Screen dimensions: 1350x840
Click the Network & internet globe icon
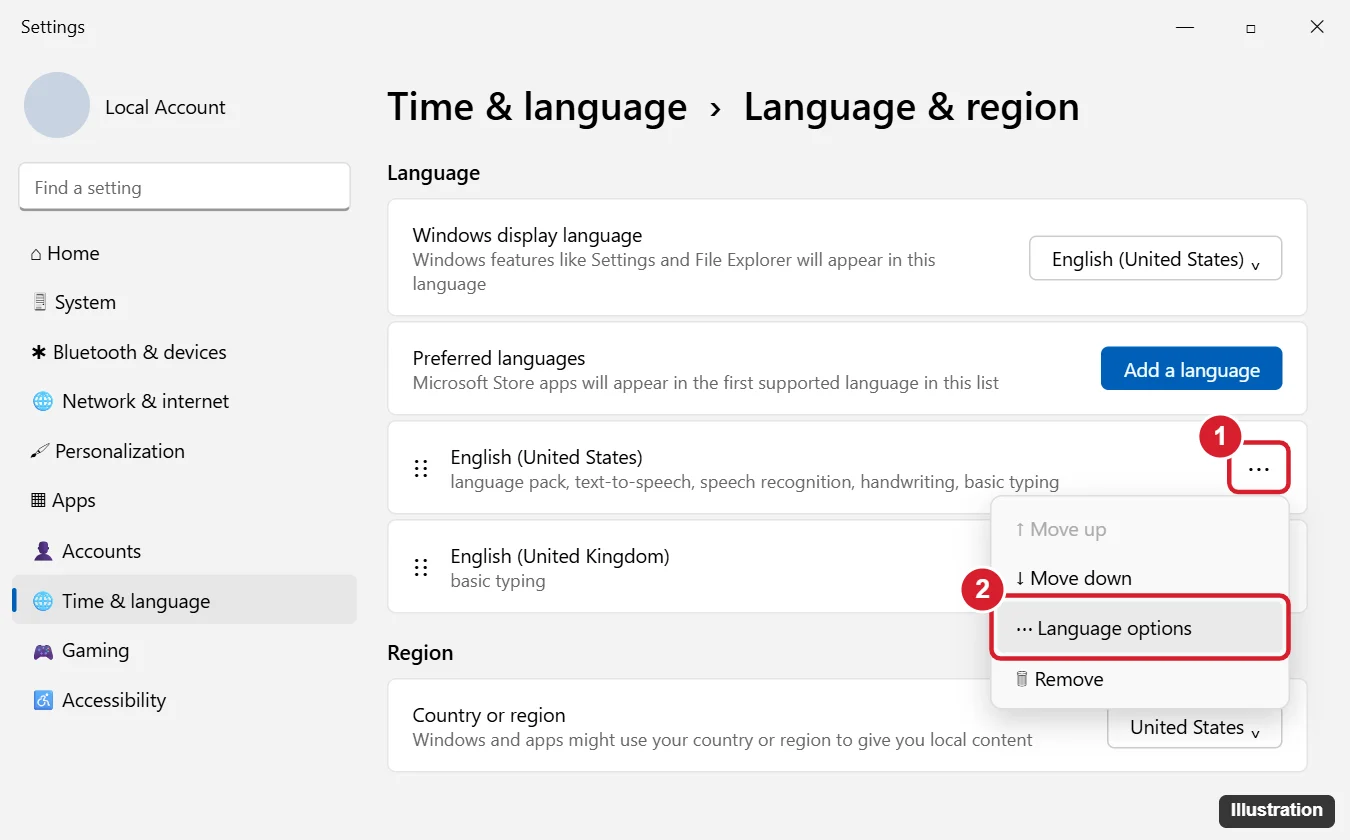43,401
